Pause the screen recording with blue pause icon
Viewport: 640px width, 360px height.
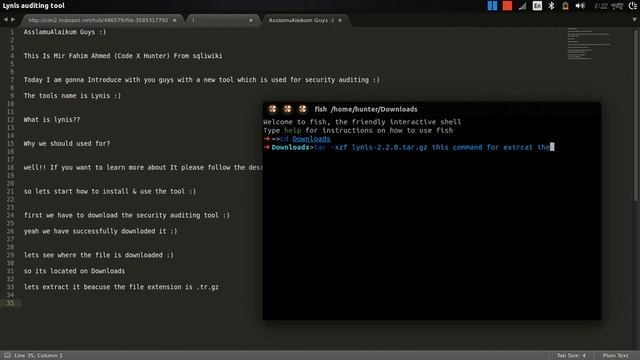coord(492,6)
